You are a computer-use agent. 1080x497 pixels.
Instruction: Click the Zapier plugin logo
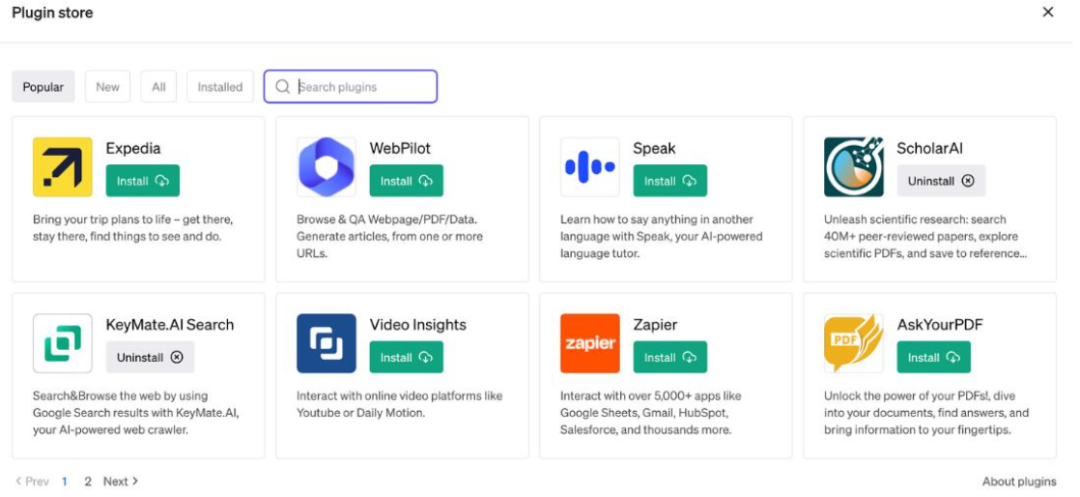coord(590,343)
